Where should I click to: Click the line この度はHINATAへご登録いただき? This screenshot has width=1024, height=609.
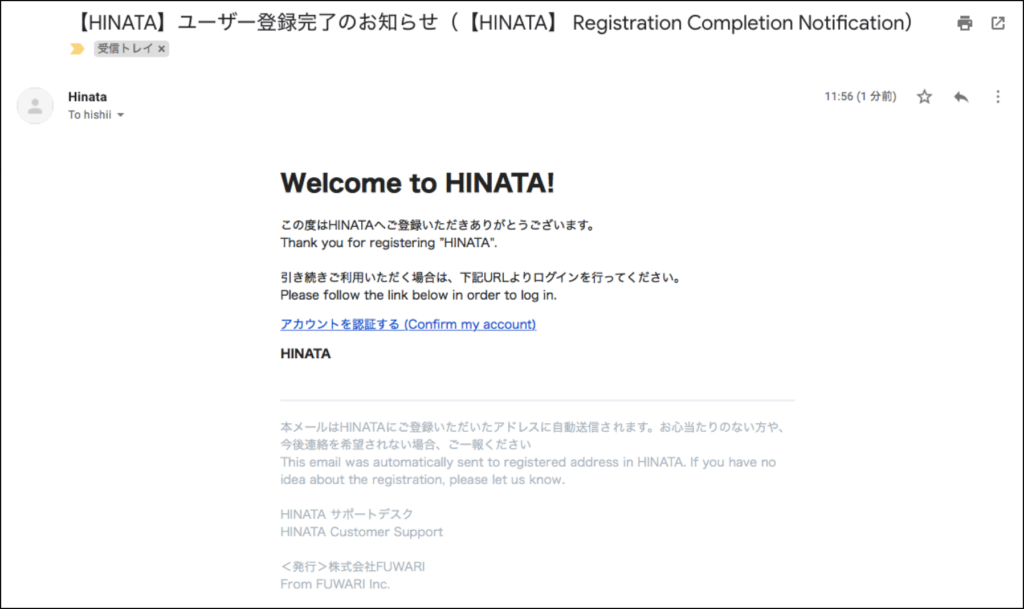click(x=438, y=225)
